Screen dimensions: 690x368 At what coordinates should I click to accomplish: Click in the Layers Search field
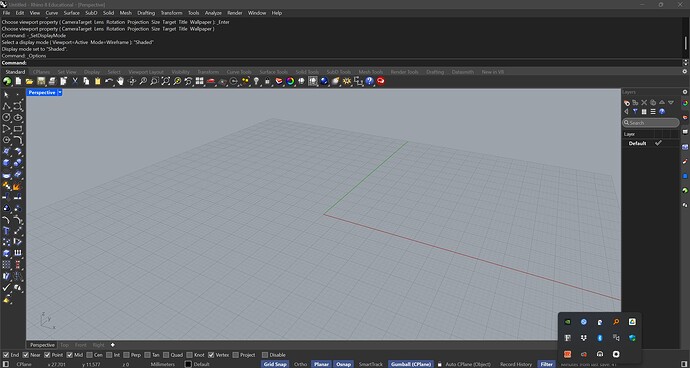[651, 123]
